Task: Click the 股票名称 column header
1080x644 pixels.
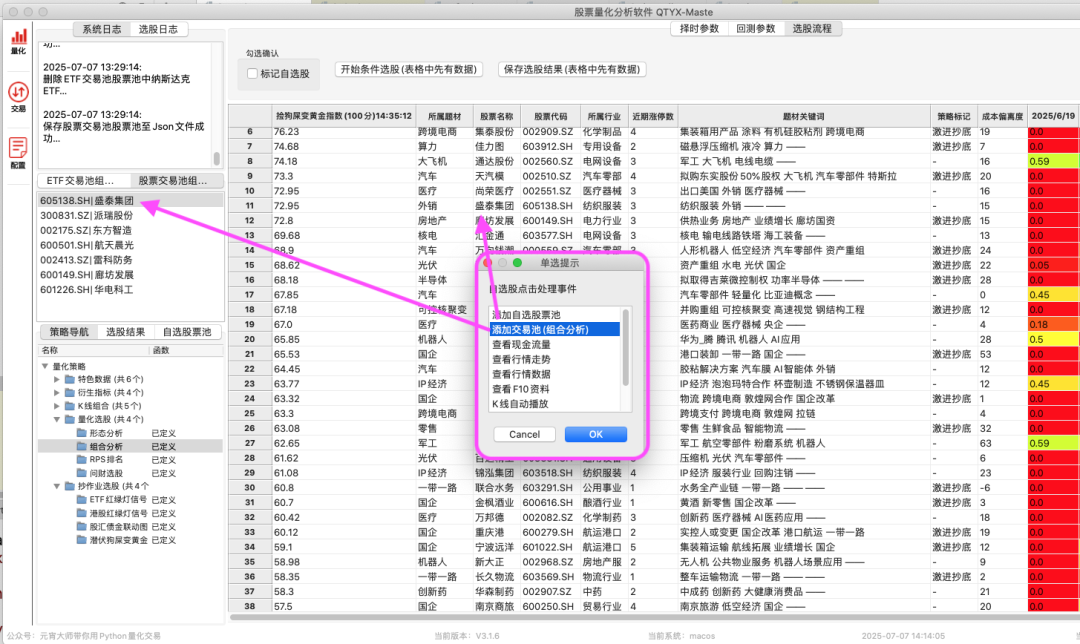Action: [496, 116]
